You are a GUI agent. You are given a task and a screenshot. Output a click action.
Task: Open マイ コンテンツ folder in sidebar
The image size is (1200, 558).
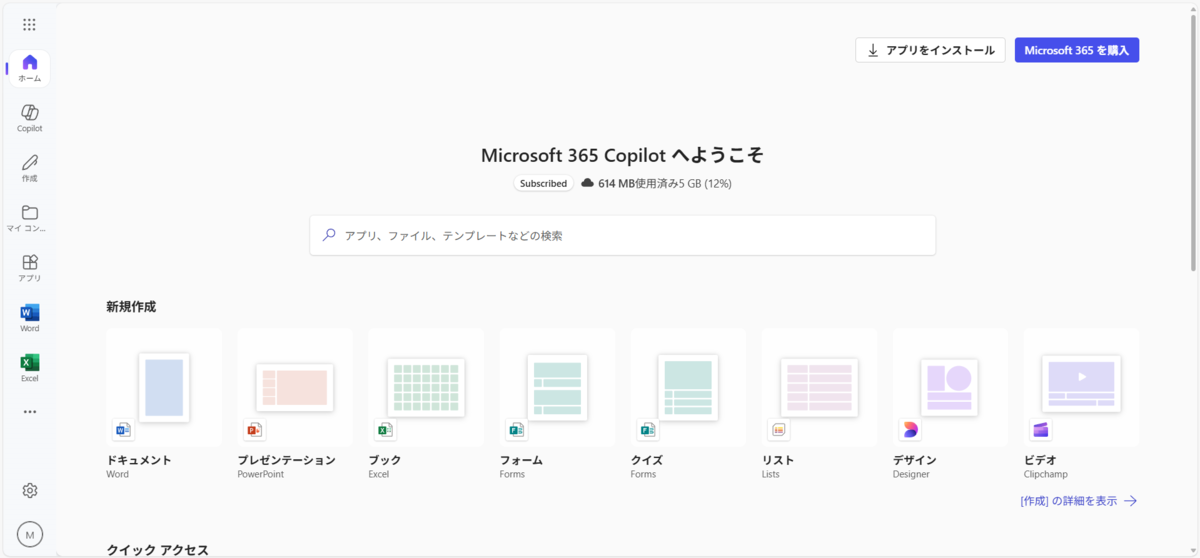click(30, 219)
